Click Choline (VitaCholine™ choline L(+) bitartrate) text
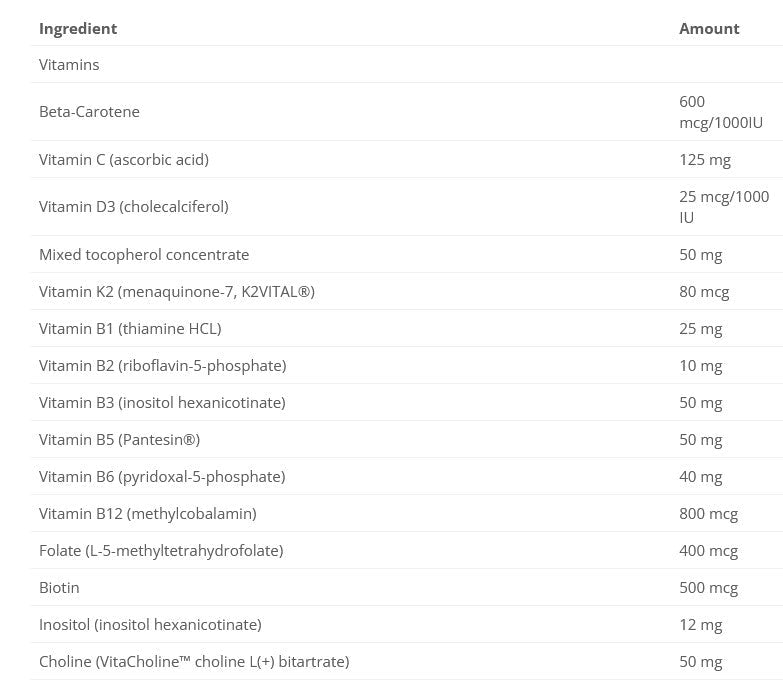 (194, 662)
